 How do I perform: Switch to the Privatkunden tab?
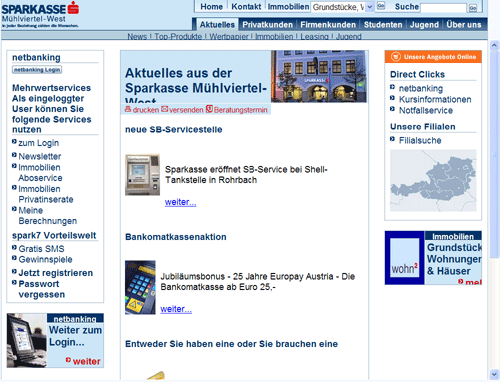click(267, 25)
